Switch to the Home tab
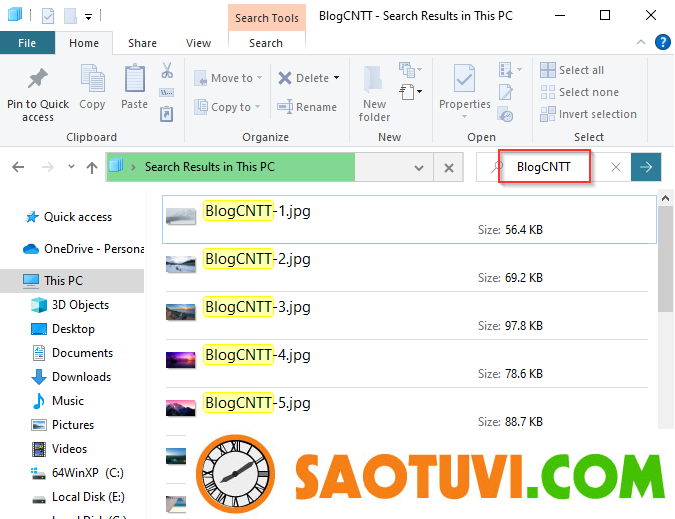 pyautogui.click(x=84, y=43)
